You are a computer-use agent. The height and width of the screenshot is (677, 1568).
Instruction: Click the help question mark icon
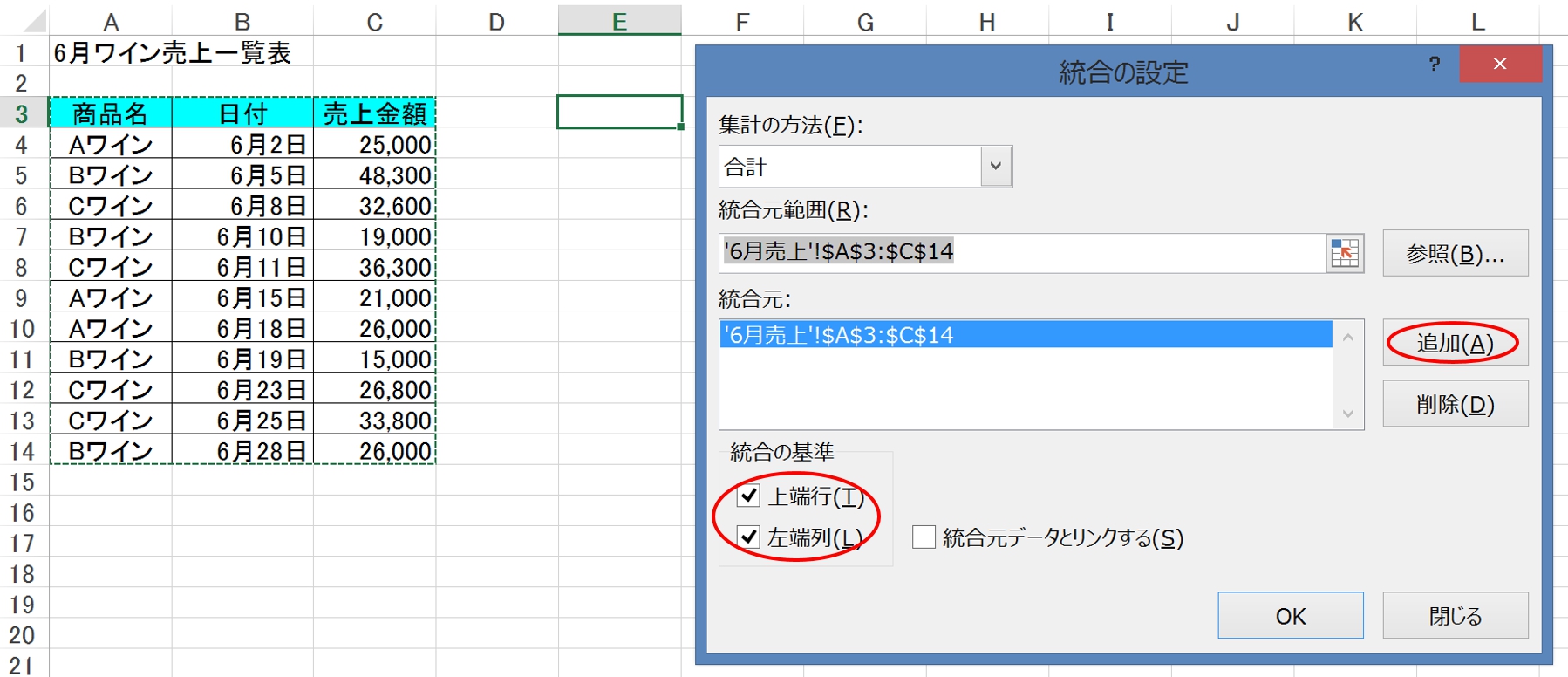(x=1435, y=64)
